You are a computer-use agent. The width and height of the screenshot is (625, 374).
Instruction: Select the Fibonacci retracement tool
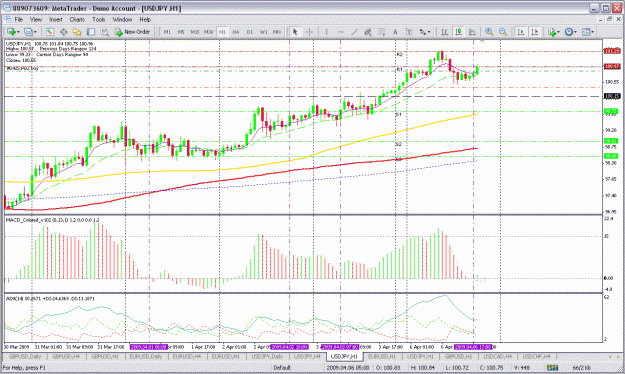[381, 32]
